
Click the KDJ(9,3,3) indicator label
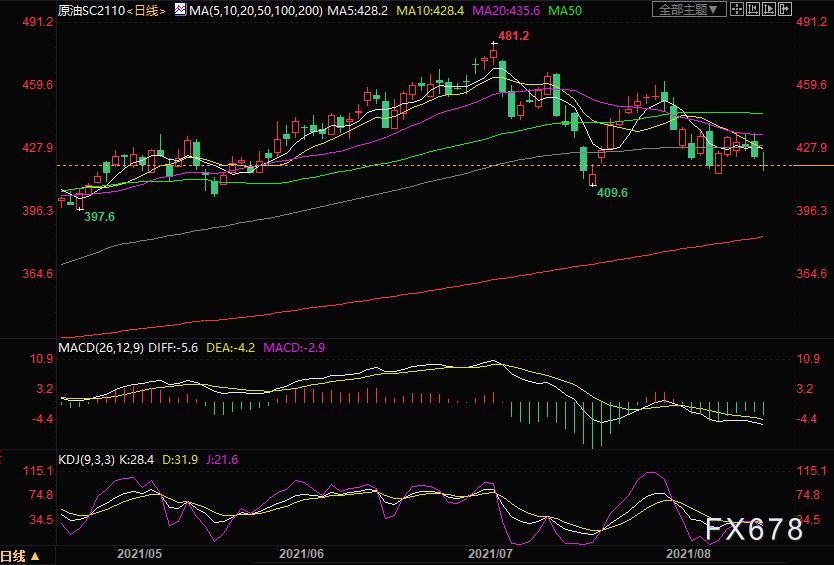point(86,459)
